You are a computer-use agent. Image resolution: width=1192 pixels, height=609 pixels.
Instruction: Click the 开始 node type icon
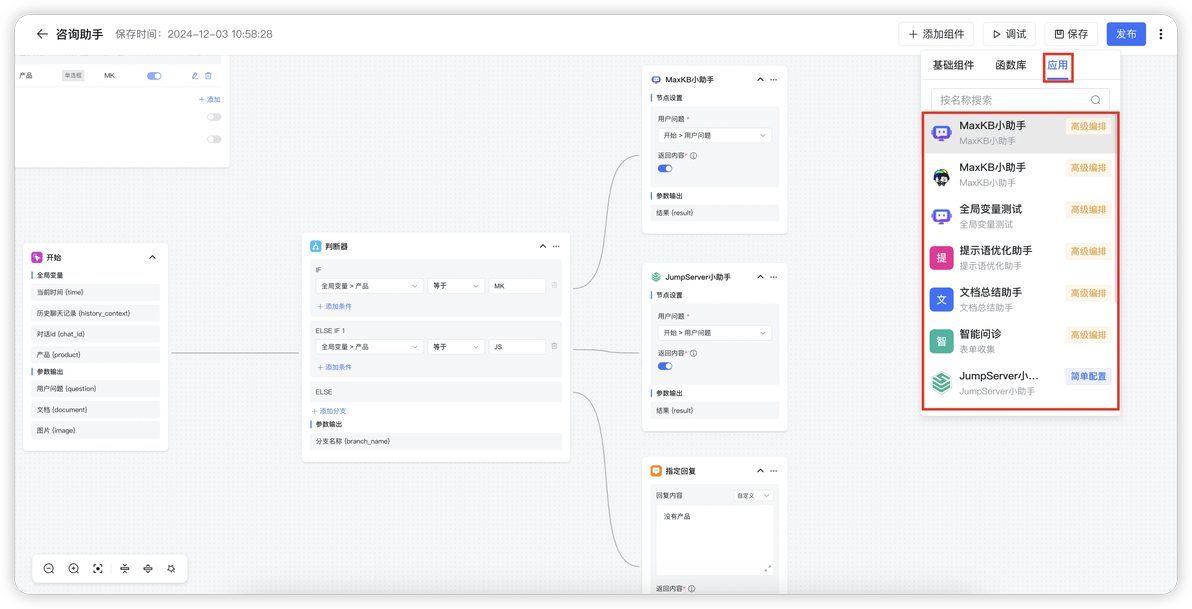click(36, 258)
